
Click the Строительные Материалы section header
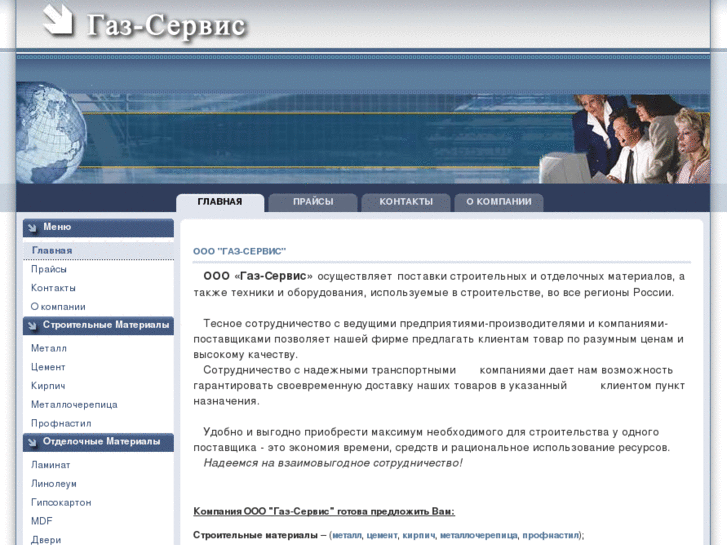[98, 326]
